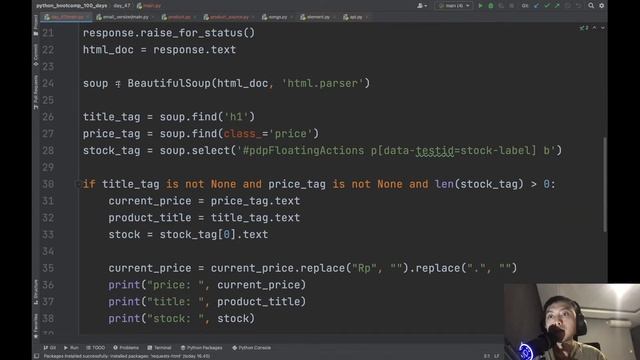Click line number 28 in gutter
The width and height of the screenshot is (640, 360).
[x=48, y=151]
